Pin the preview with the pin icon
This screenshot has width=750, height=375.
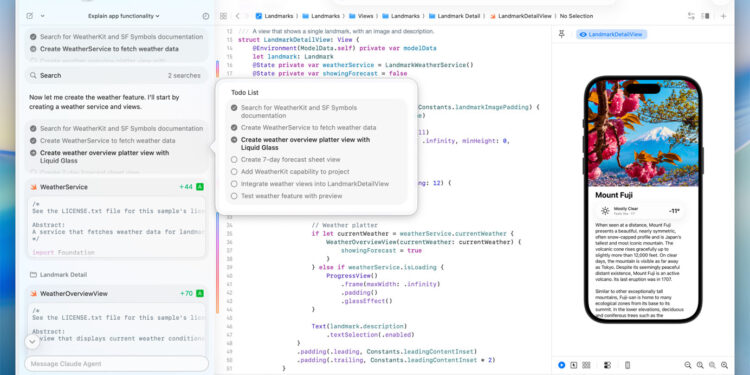562,34
